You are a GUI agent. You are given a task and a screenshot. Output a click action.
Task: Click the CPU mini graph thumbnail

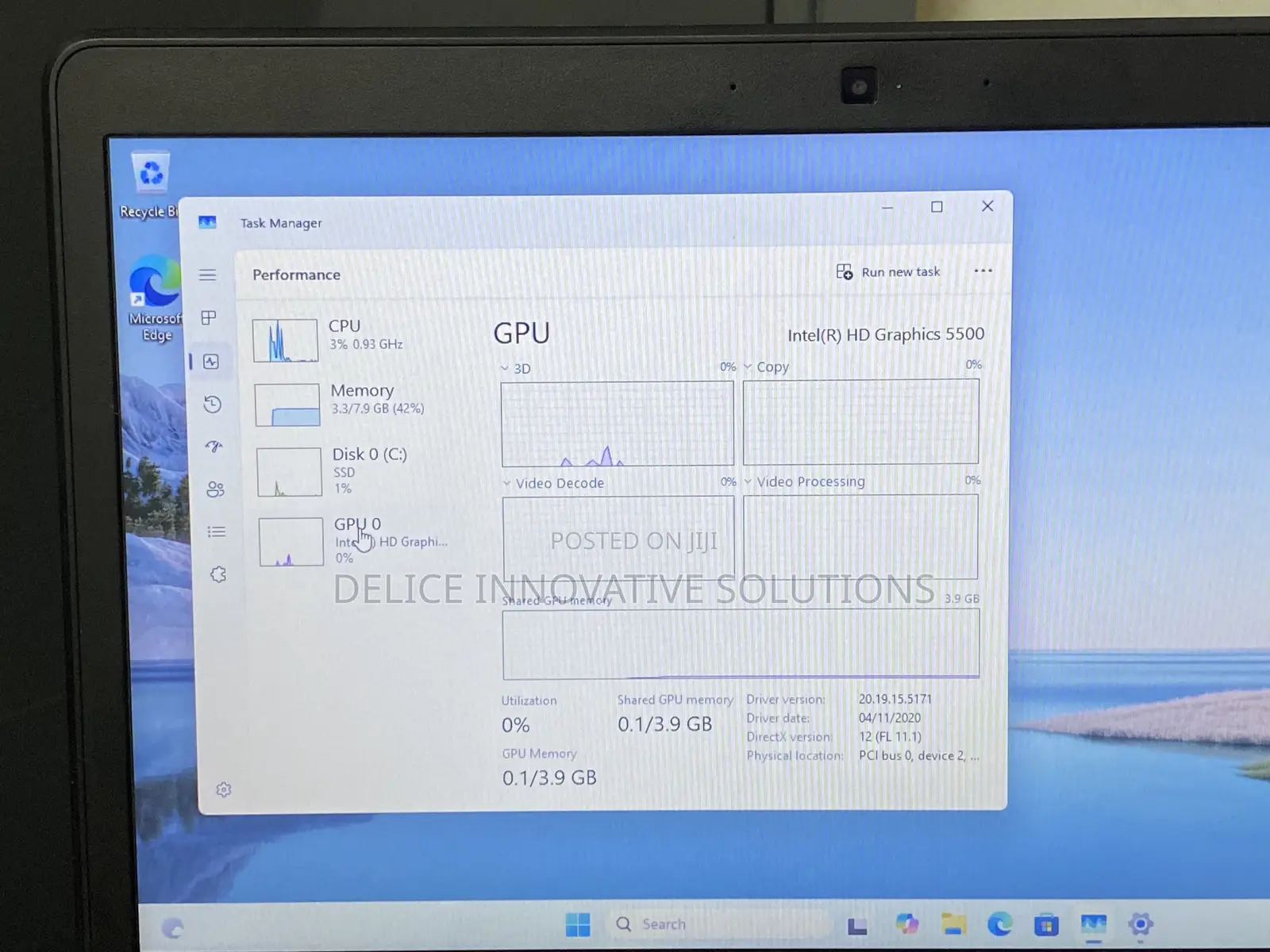[285, 340]
